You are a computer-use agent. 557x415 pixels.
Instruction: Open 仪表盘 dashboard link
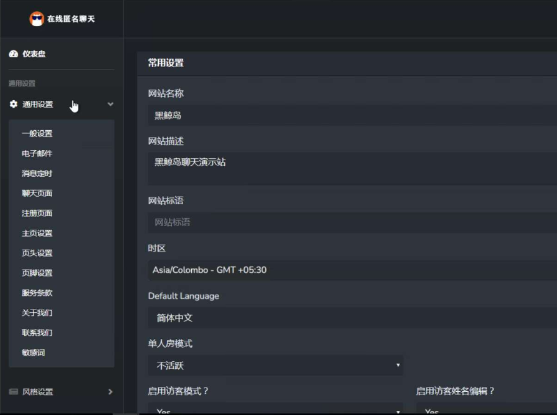click(x=34, y=54)
